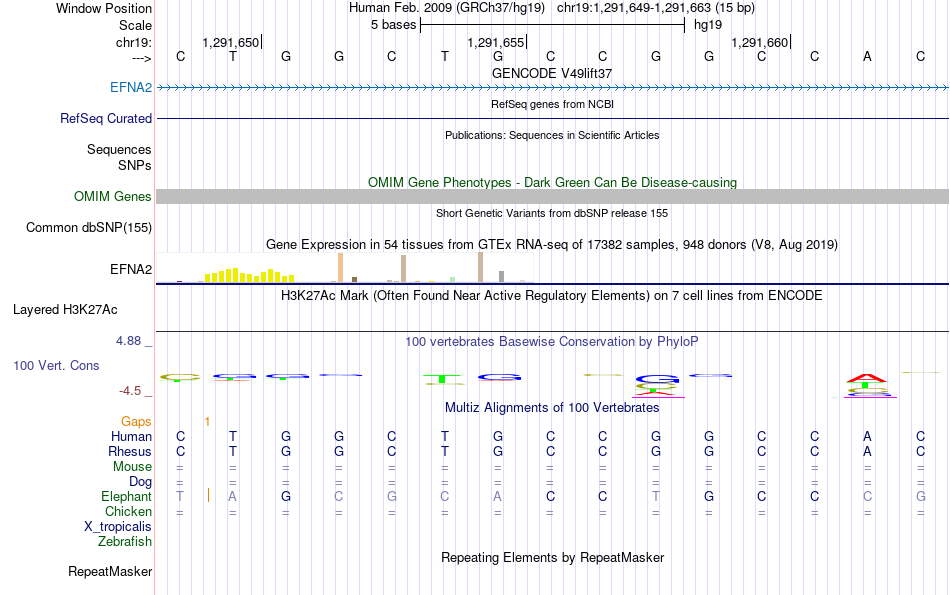Click the A base in Human alignment row
950x595 pixels.
(868, 436)
